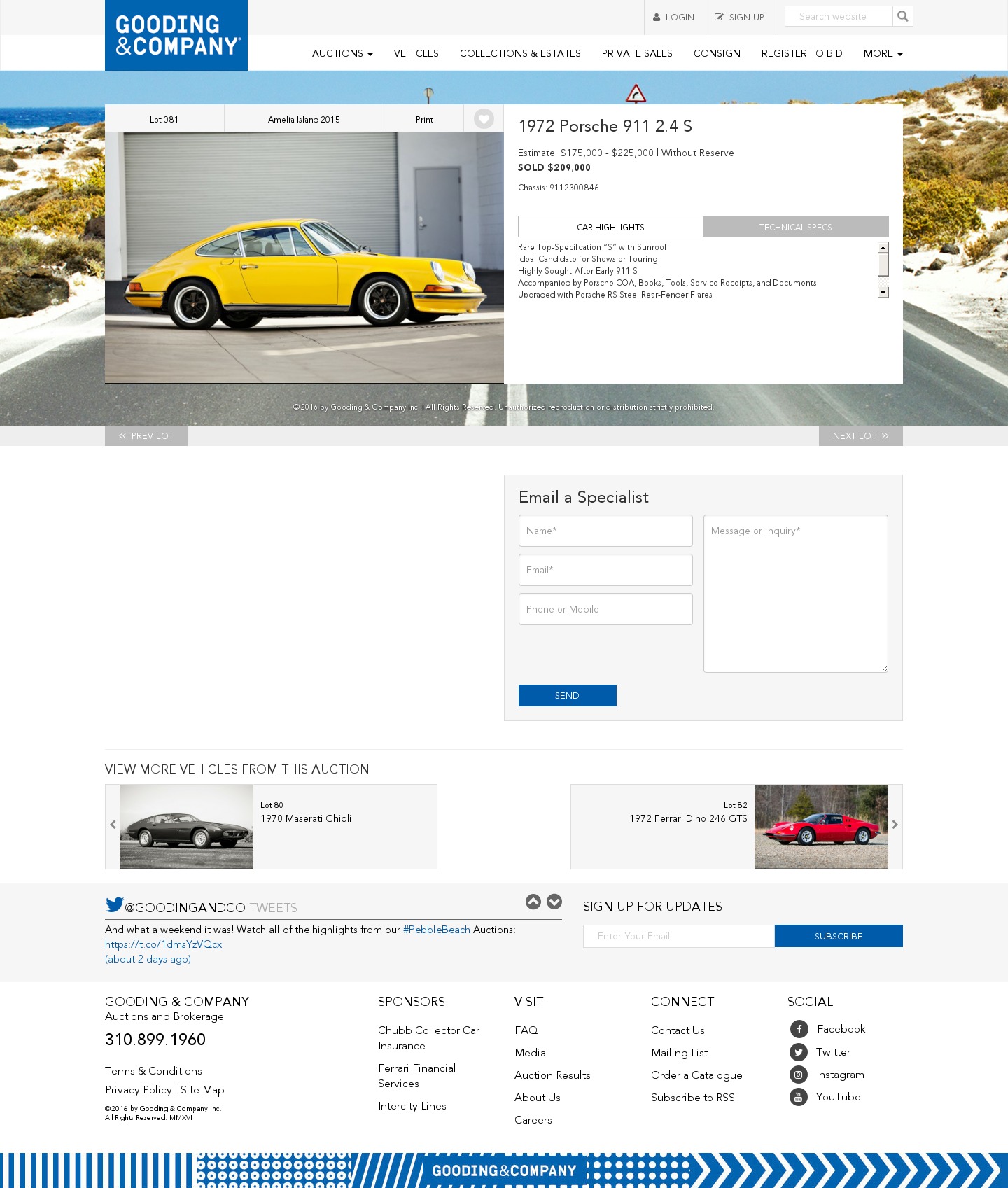Open Instagram social icon
1008x1188 pixels.
pos(799,1075)
